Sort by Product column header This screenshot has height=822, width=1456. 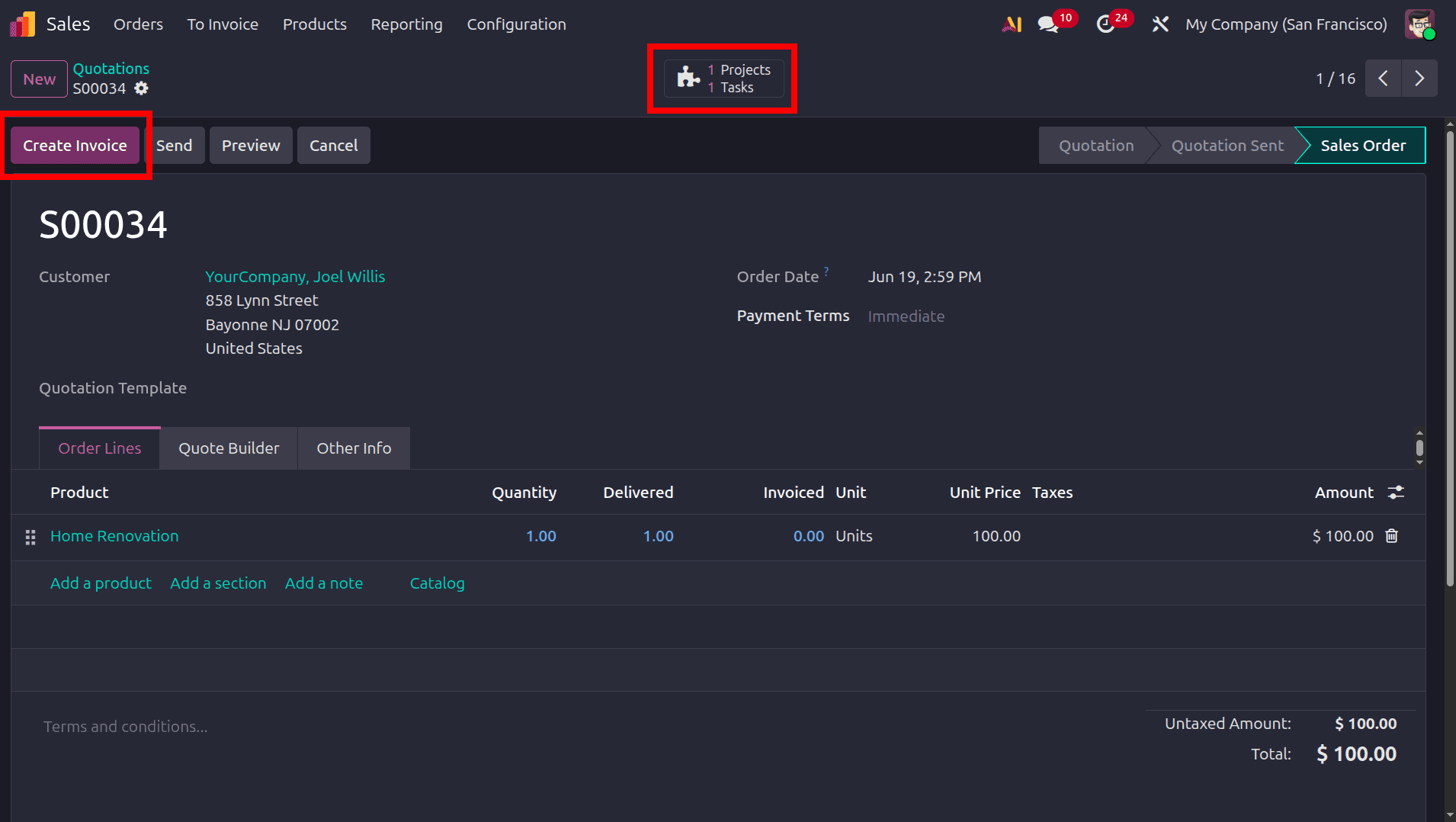79,493
